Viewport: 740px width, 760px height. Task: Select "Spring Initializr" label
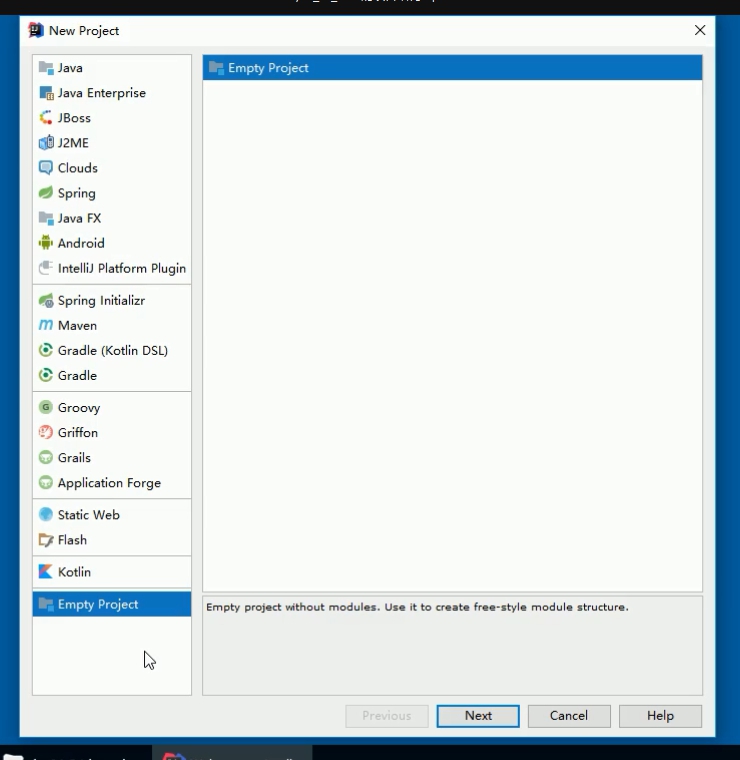101,301
